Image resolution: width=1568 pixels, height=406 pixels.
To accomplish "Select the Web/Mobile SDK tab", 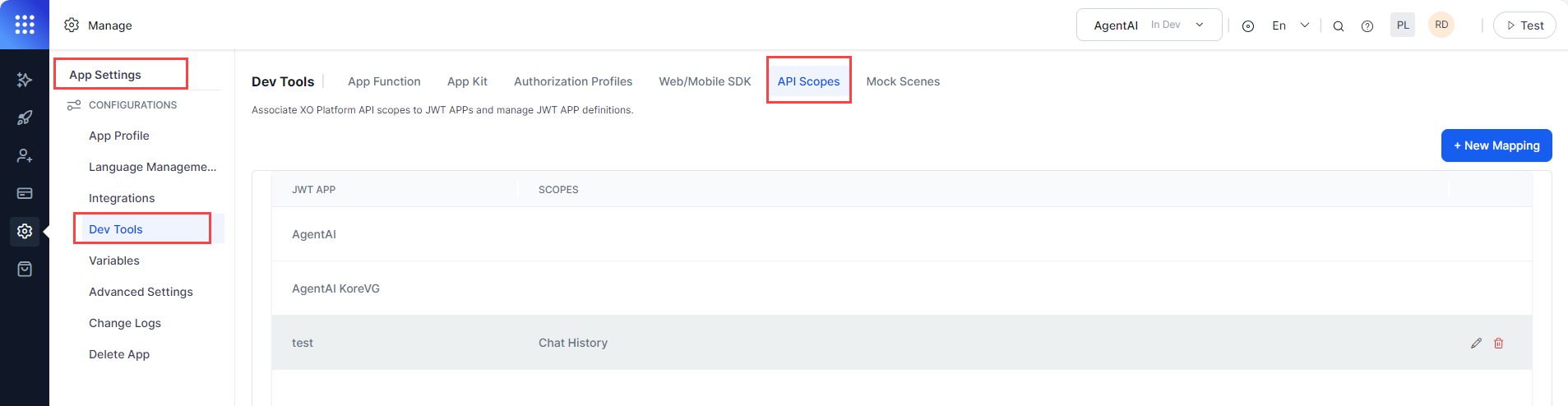I will [704, 81].
